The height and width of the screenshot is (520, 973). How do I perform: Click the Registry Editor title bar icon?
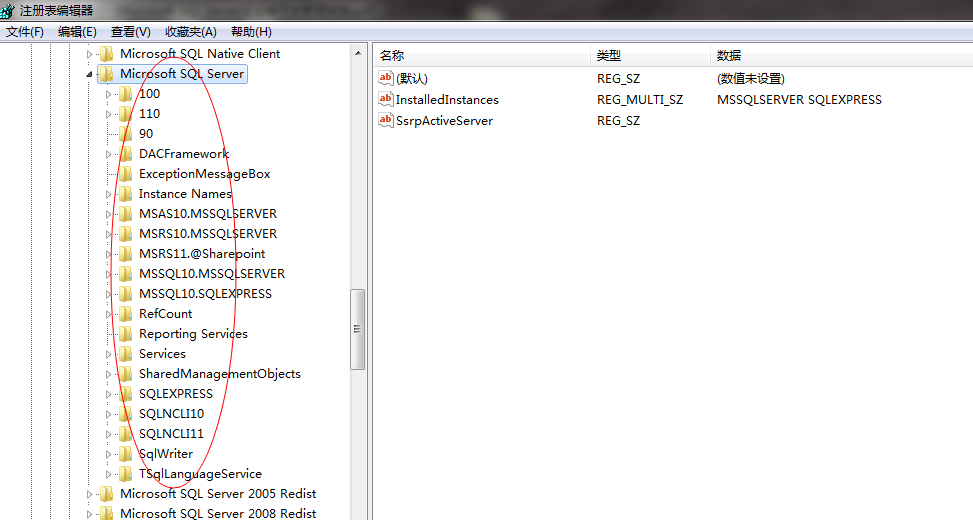pos(8,10)
